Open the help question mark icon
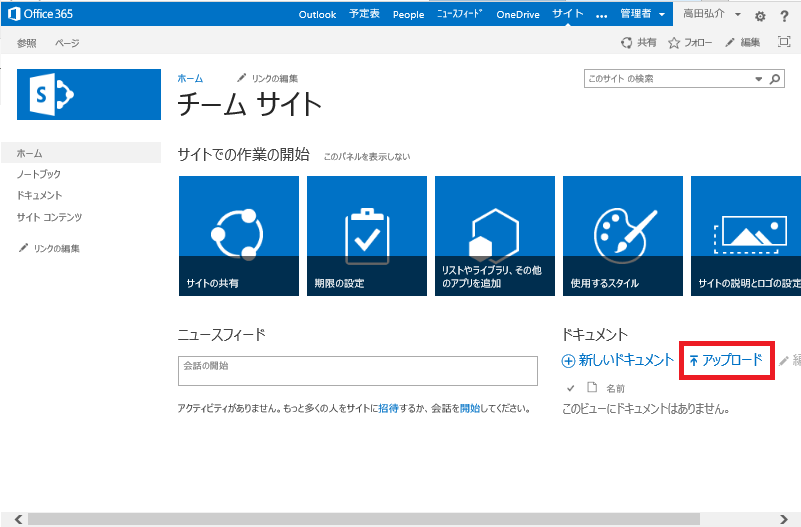Screen dimensions: 801x527 784,16
